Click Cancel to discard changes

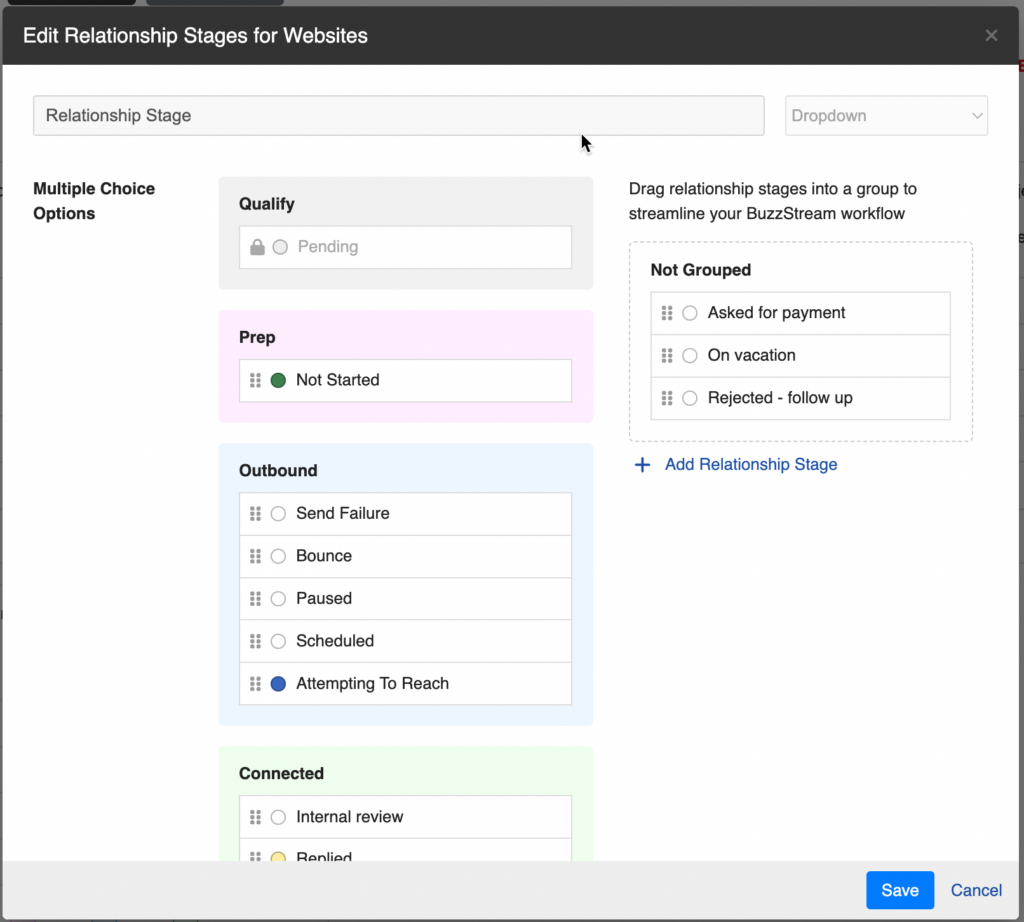pos(975,890)
